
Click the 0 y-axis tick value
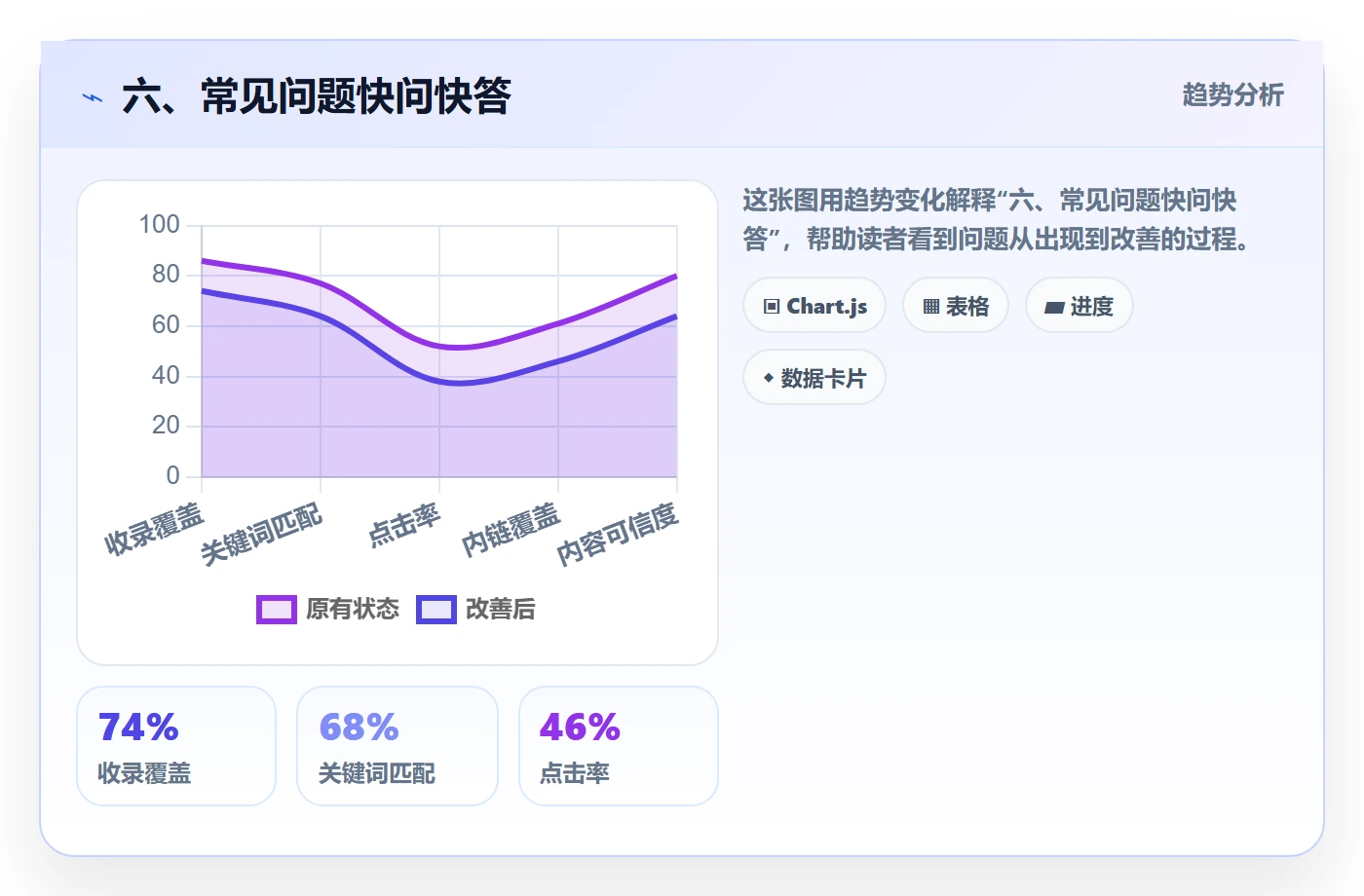(172, 476)
